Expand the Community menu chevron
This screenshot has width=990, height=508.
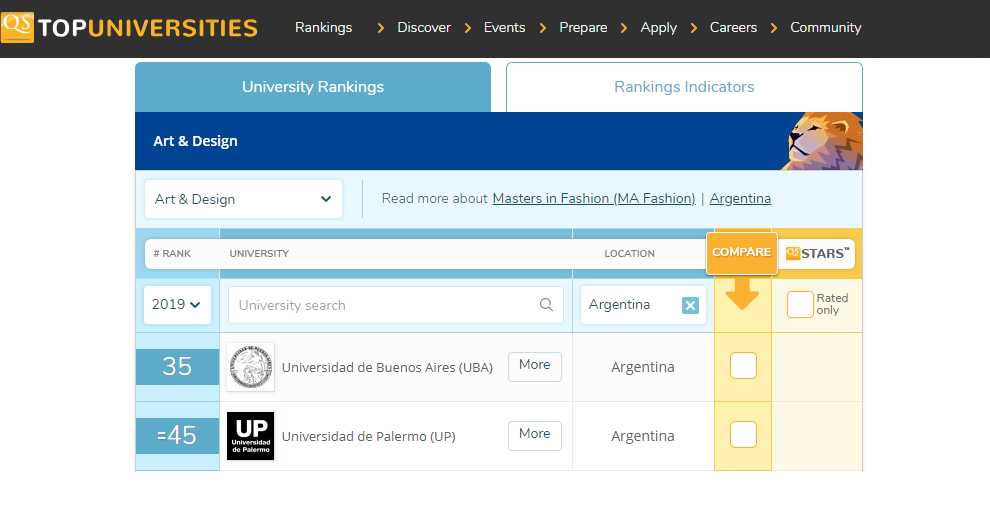773,28
